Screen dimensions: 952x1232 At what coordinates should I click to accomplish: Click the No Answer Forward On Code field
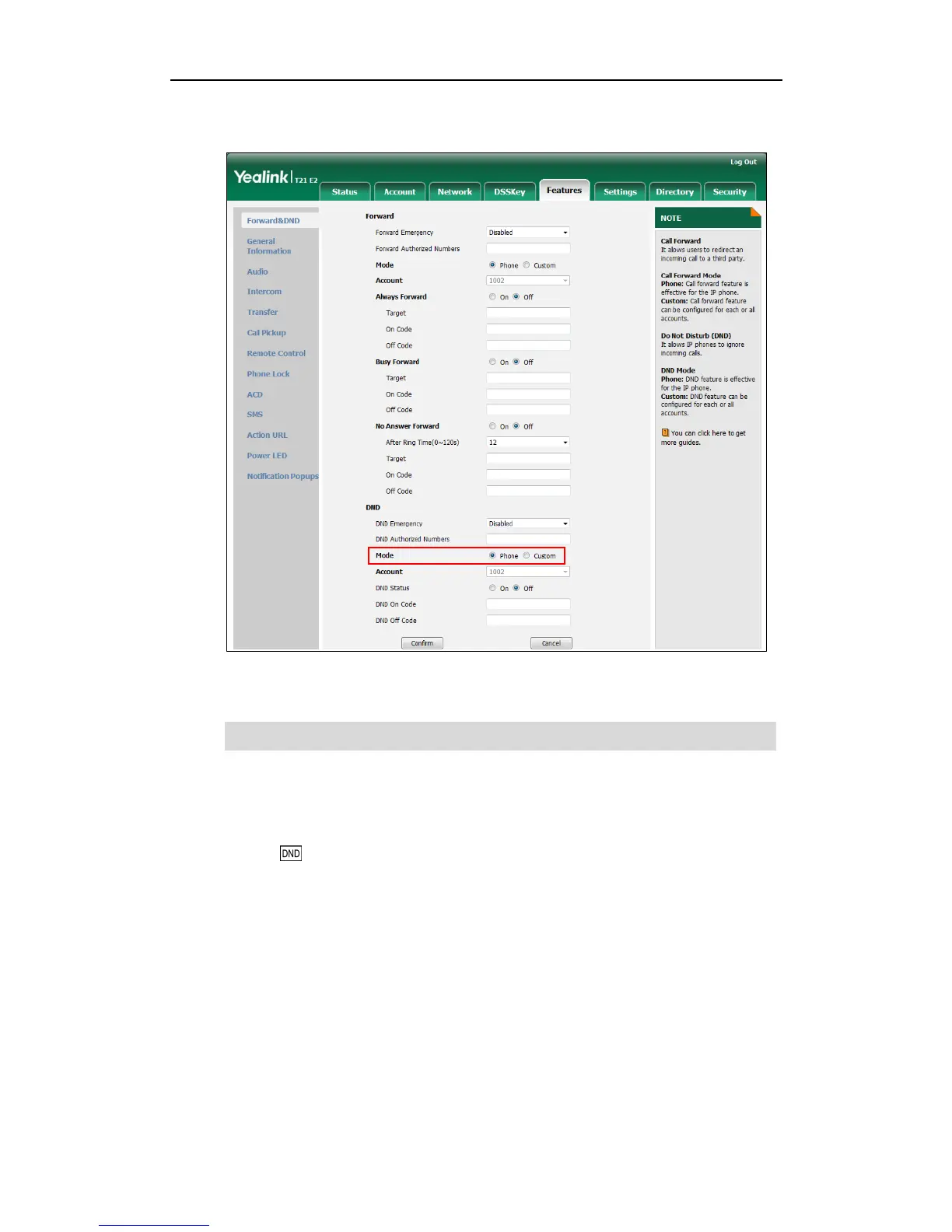(528, 475)
